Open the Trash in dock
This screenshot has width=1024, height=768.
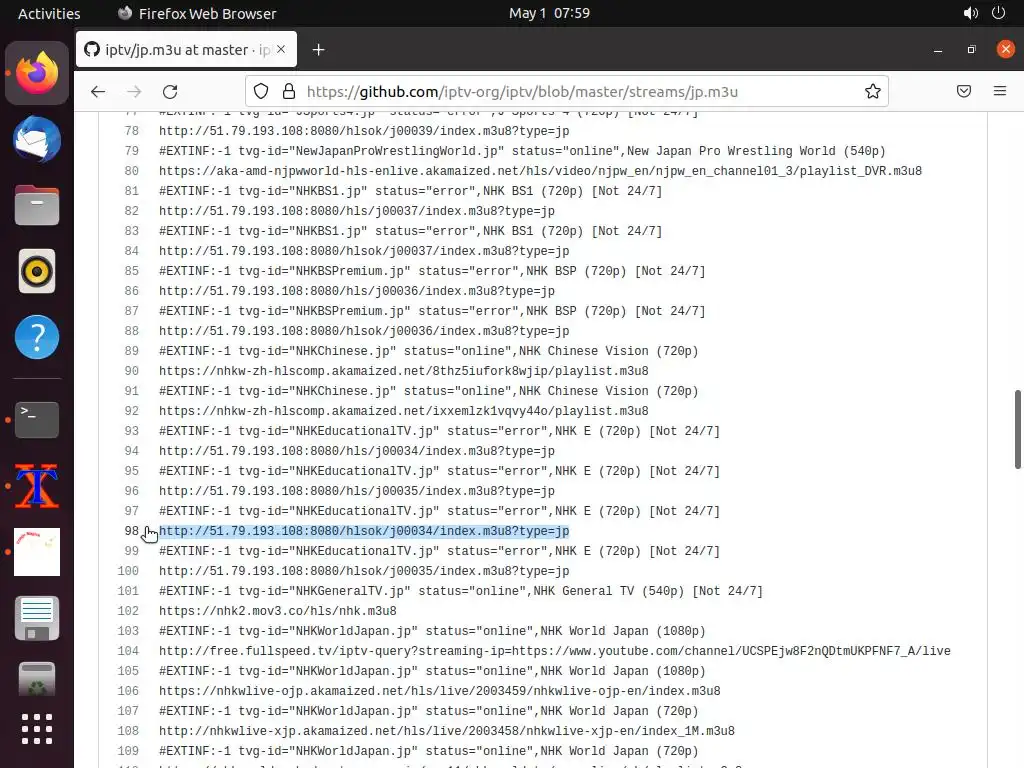click(37, 679)
